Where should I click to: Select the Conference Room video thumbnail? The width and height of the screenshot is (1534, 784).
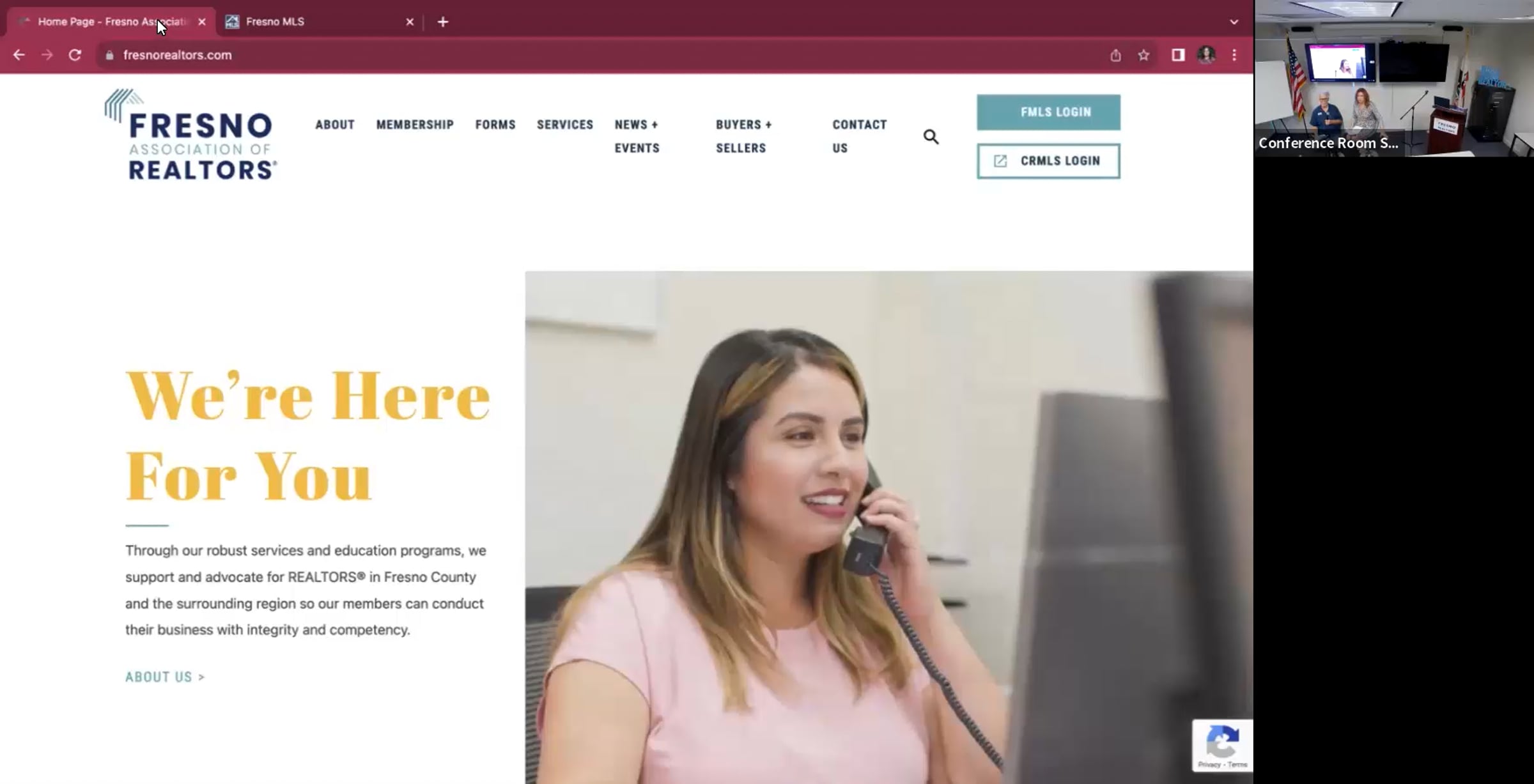(x=1393, y=78)
